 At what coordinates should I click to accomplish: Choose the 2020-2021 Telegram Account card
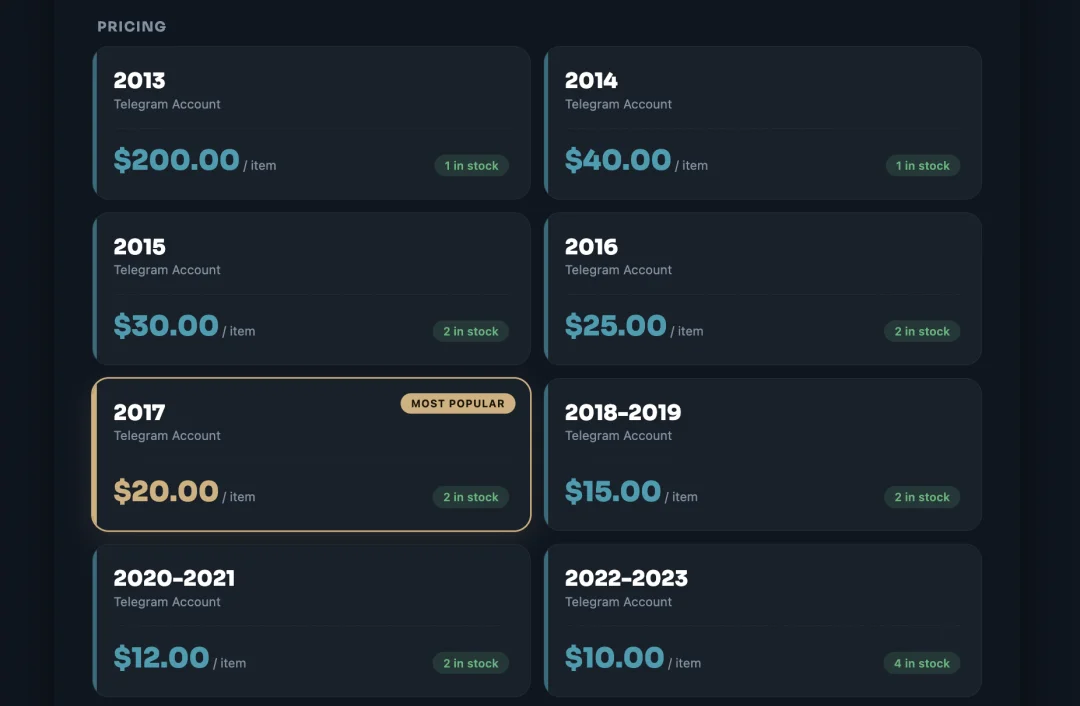click(311, 621)
